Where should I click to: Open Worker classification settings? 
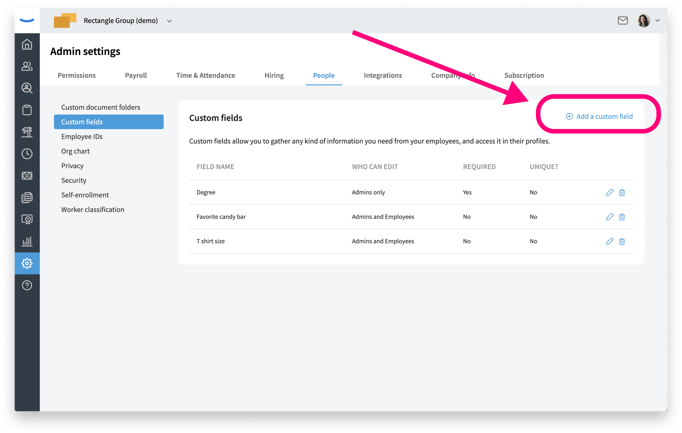coord(93,210)
